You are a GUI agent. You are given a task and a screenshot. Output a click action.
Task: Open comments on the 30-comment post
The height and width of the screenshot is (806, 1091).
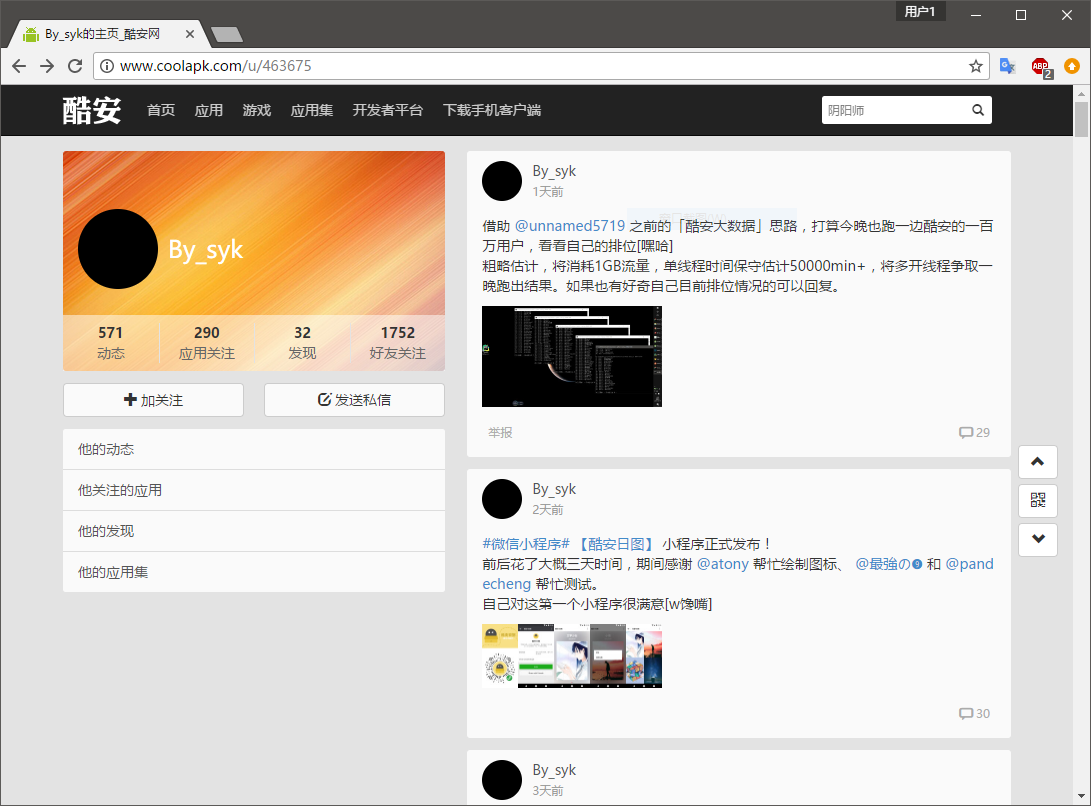(x=974, y=713)
